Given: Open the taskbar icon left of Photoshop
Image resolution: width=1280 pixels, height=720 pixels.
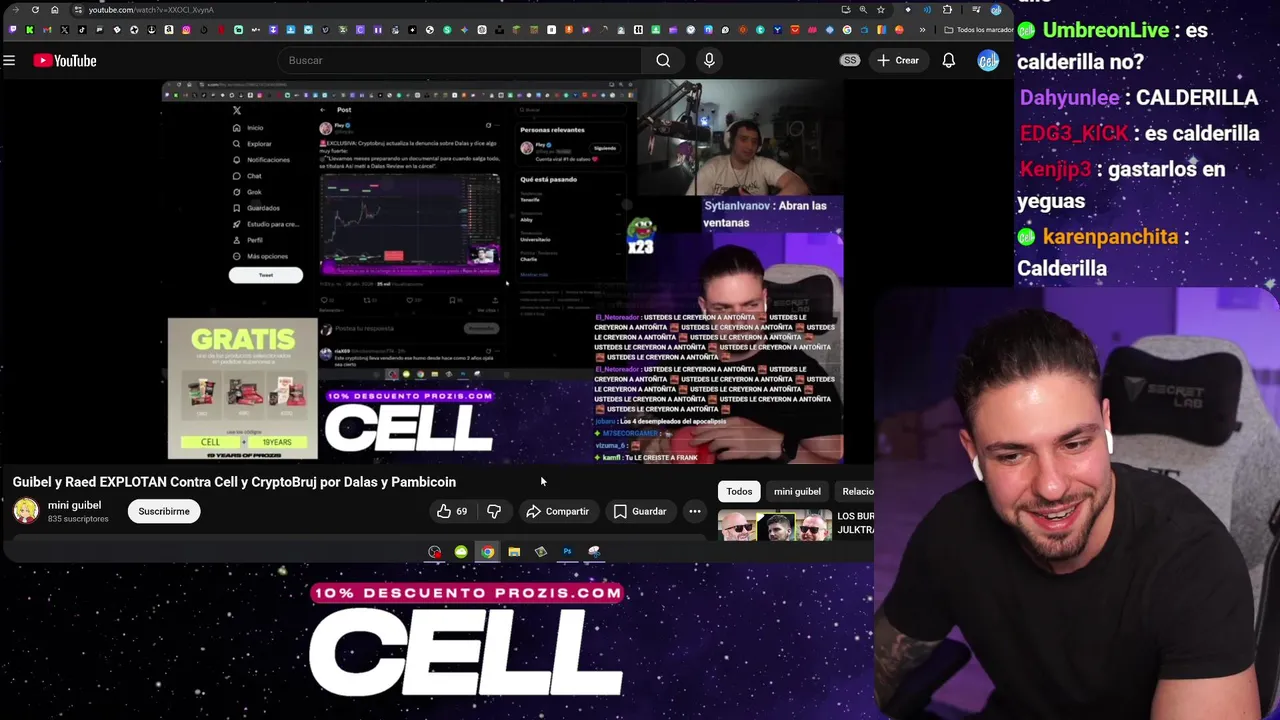Looking at the screenshot, I should pos(541,552).
